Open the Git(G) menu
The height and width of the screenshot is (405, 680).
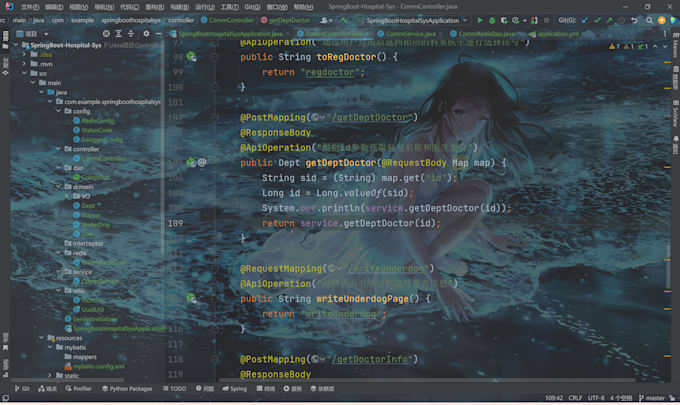pos(252,7)
